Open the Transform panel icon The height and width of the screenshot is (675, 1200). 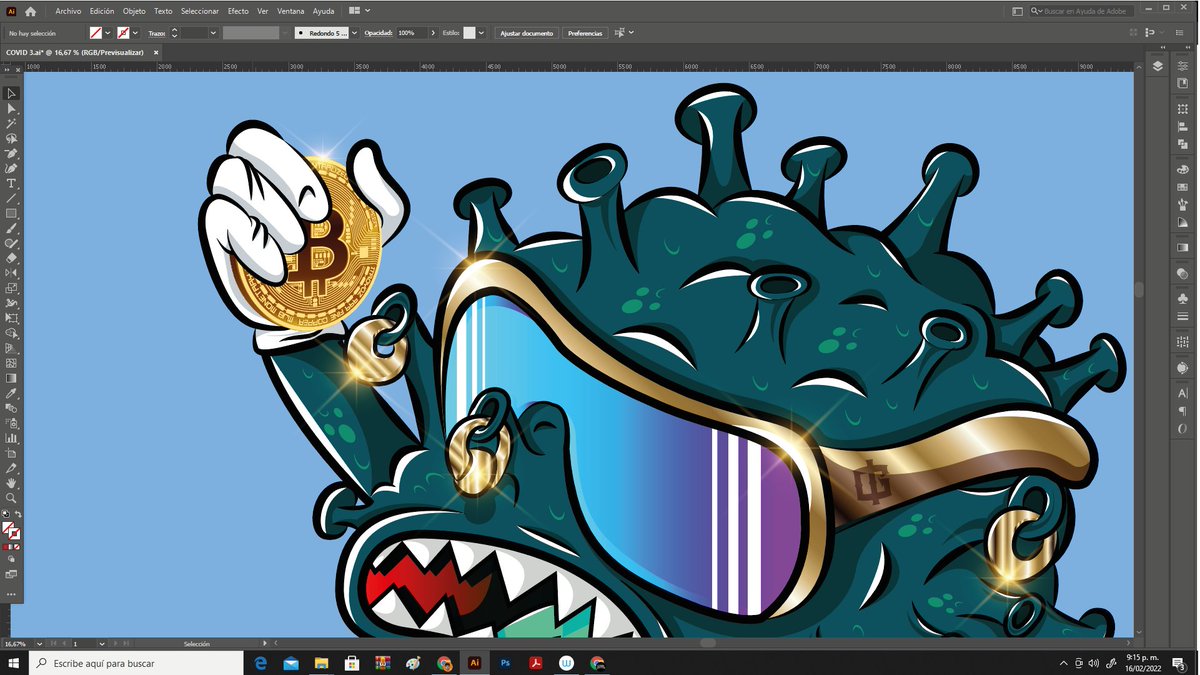(x=1183, y=109)
